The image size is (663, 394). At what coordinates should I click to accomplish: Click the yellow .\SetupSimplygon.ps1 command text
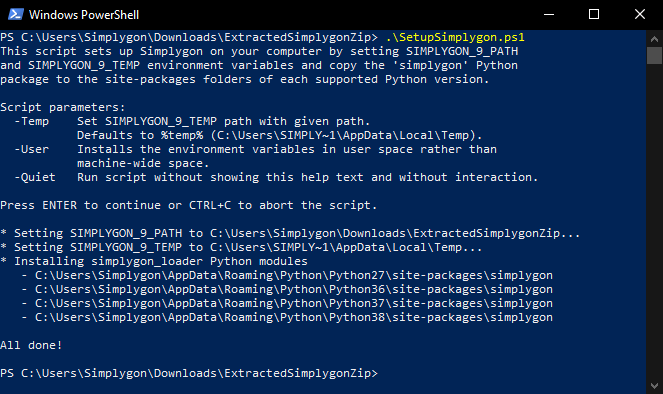455,37
